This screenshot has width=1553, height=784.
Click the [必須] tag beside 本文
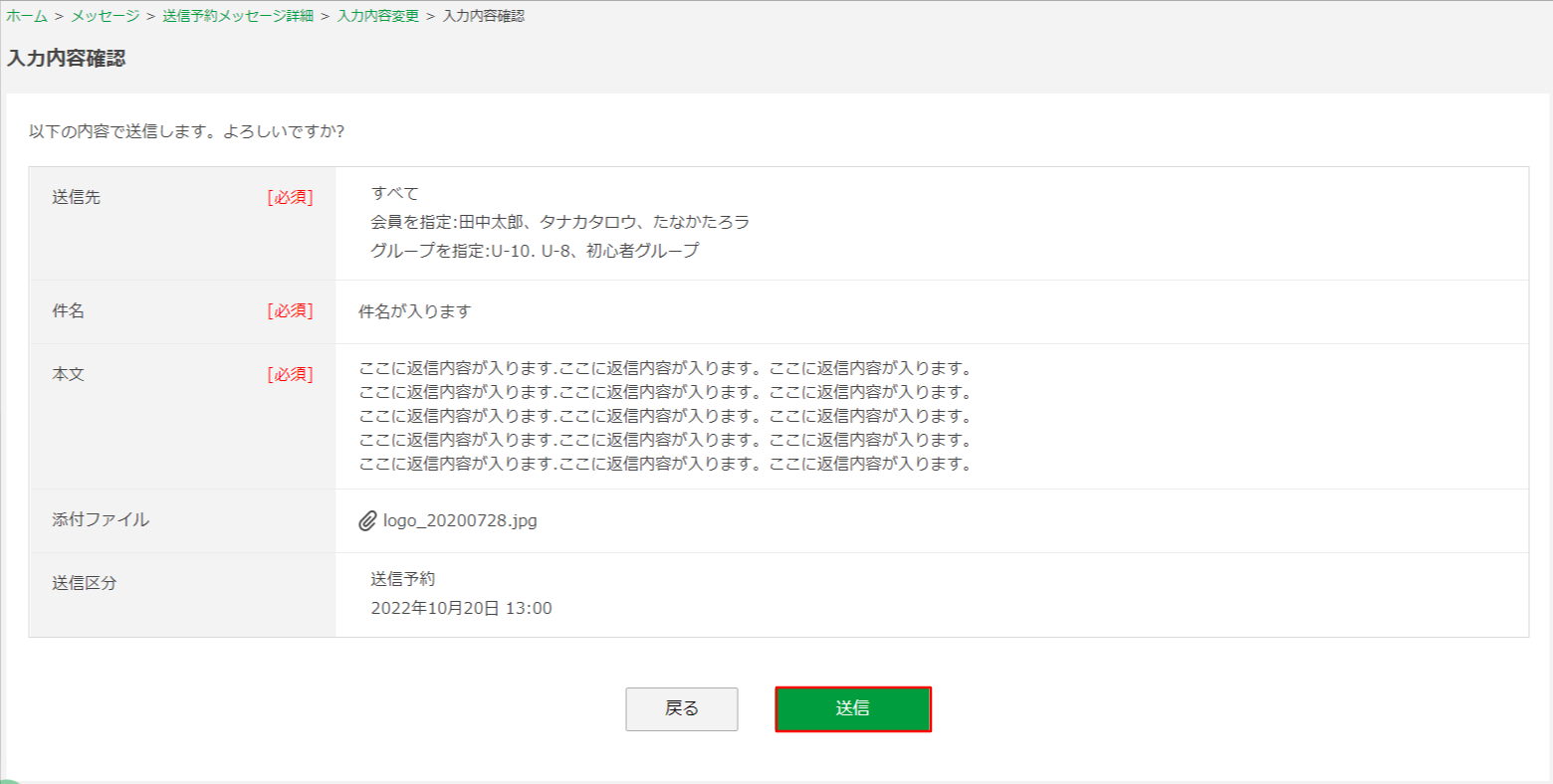[290, 374]
